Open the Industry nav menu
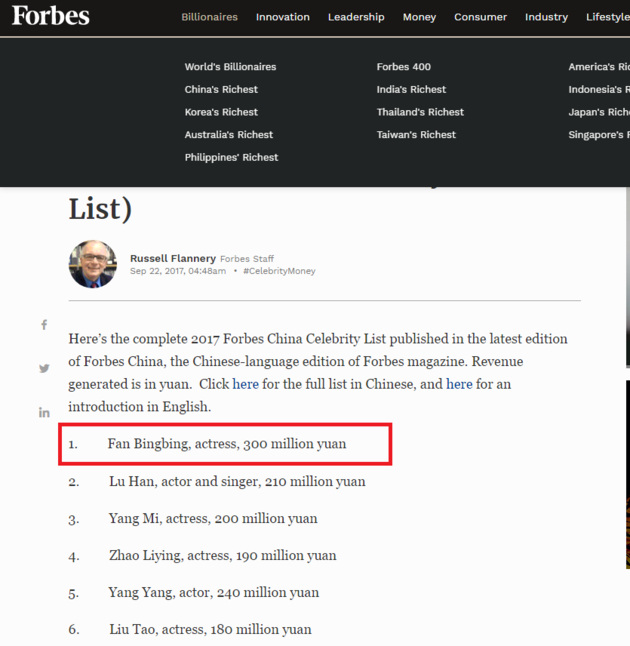Screen dimensions: 630x646 pos(546,17)
